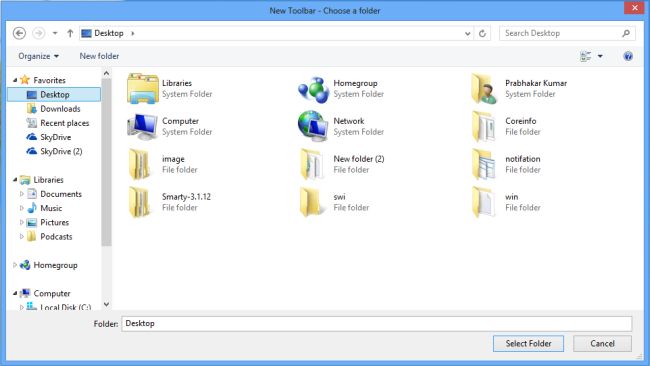
Task: Select SkyDrive (2) in Favorites
Action: pyautogui.click(x=61, y=151)
